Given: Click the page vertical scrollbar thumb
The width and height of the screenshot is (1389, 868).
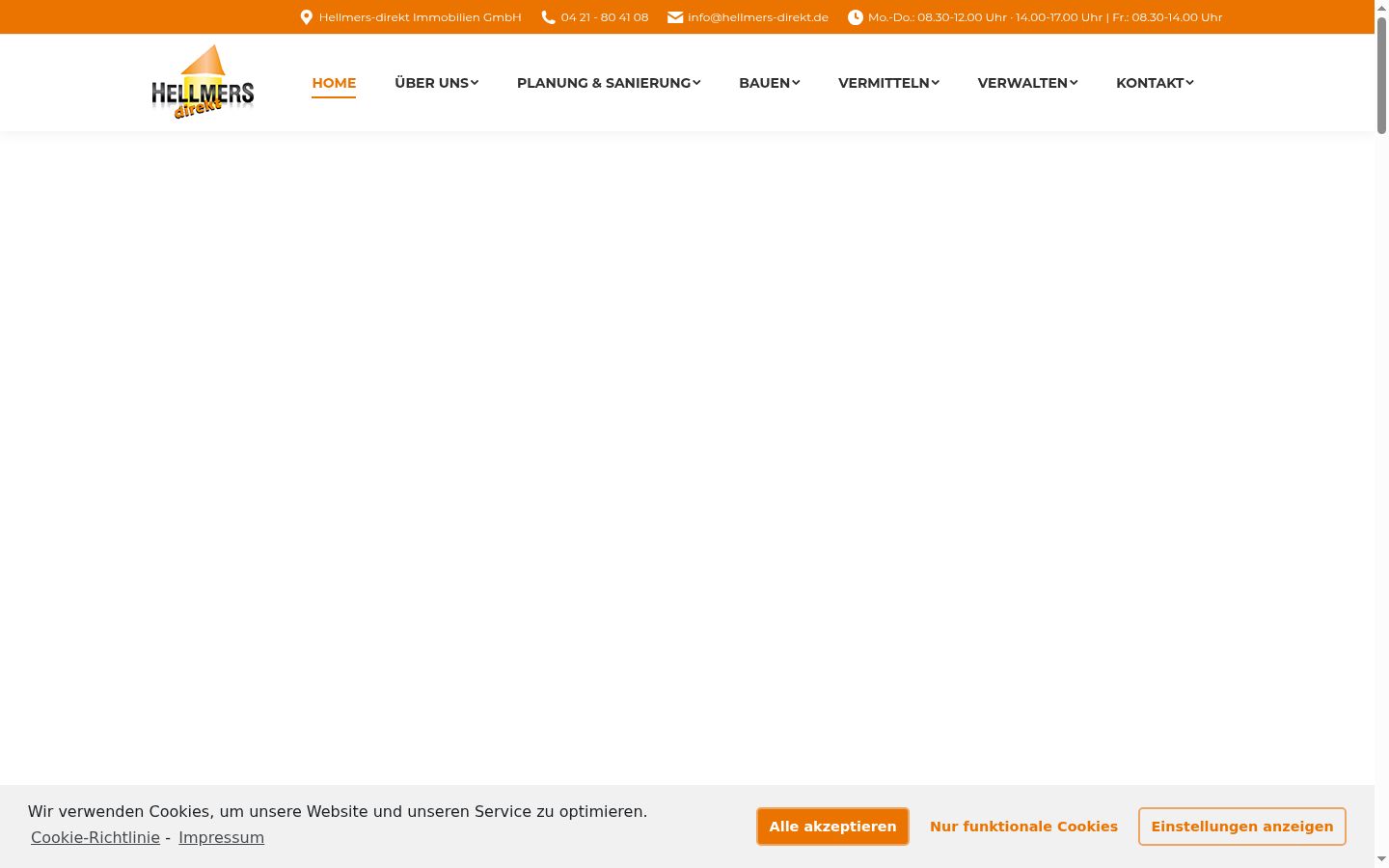Looking at the screenshot, I should pyautogui.click(x=1381, y=75).
